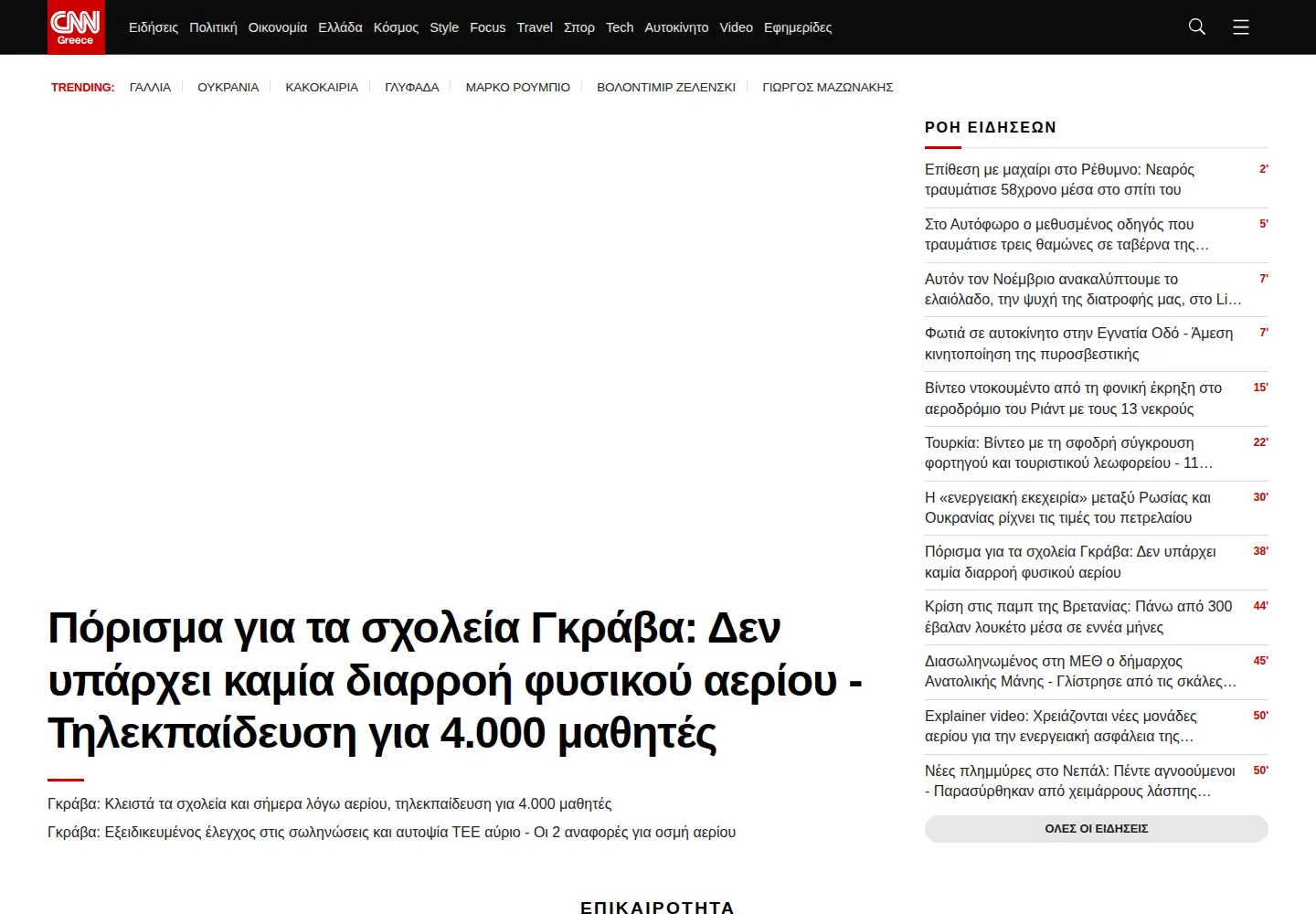Go to the Video section
Image resolution: width=1316 pixels, height=914 pixels.
(x=736, y=27)
